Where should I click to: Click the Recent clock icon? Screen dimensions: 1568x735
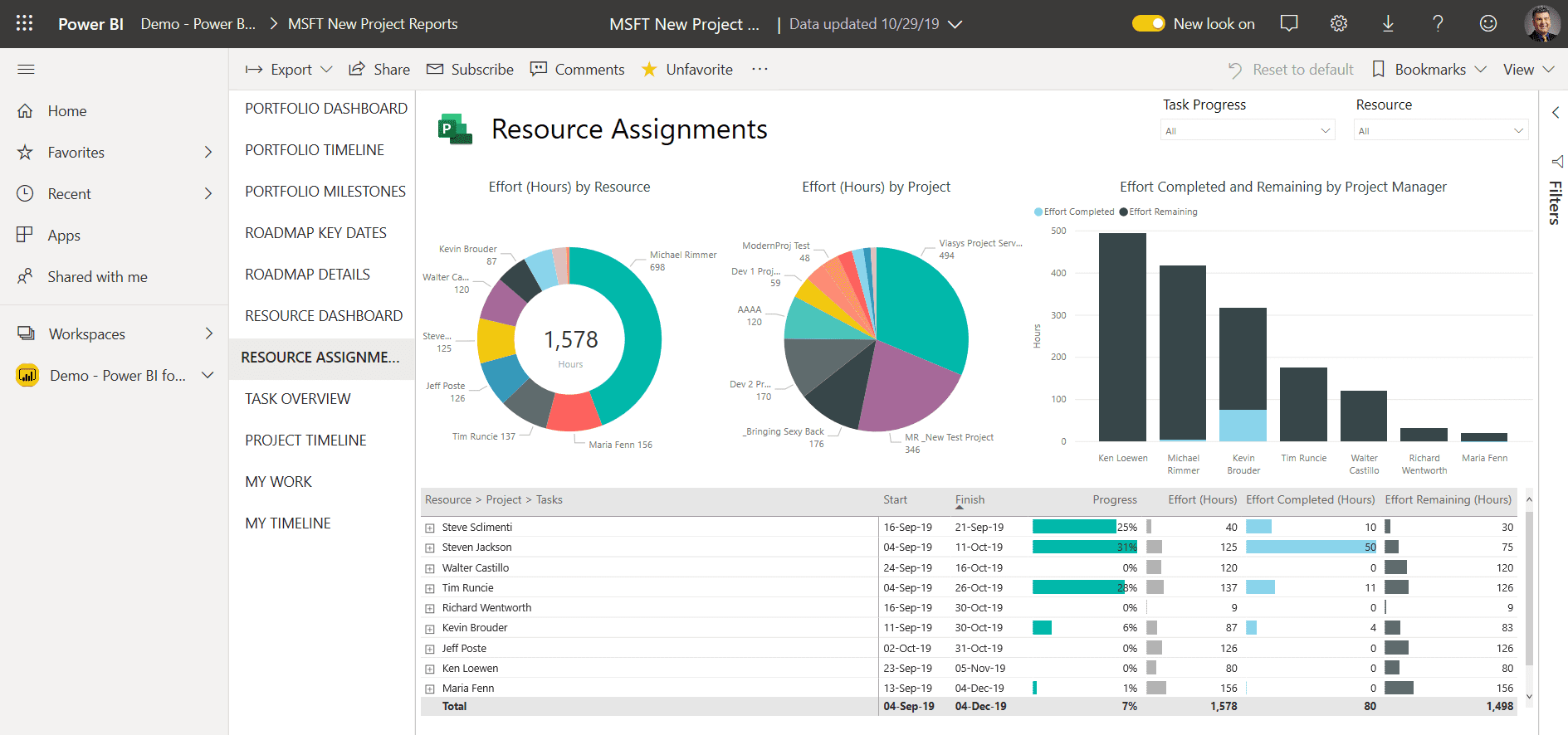coord(26,193)
